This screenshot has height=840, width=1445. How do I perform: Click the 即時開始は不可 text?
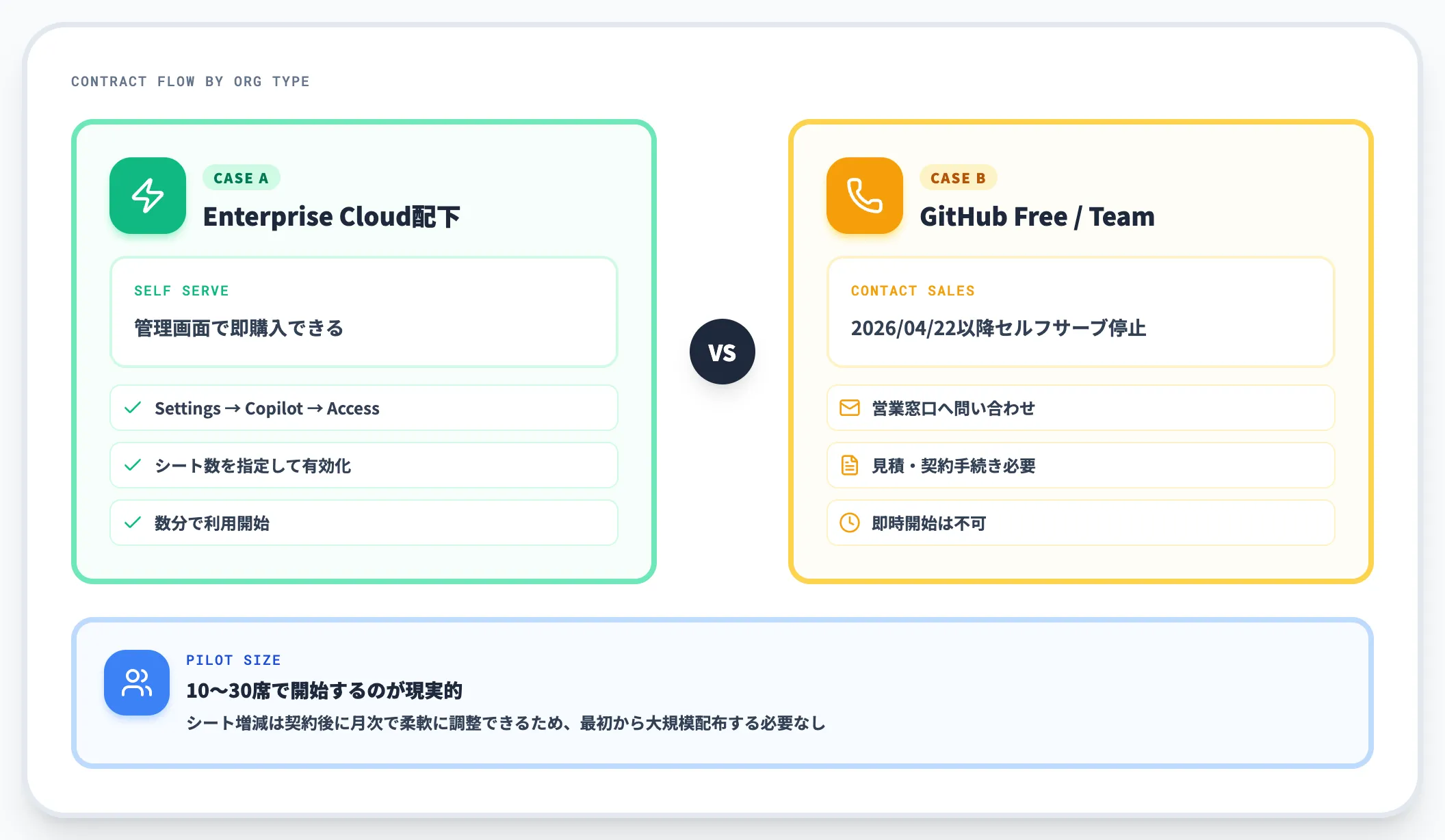(928, 523)
